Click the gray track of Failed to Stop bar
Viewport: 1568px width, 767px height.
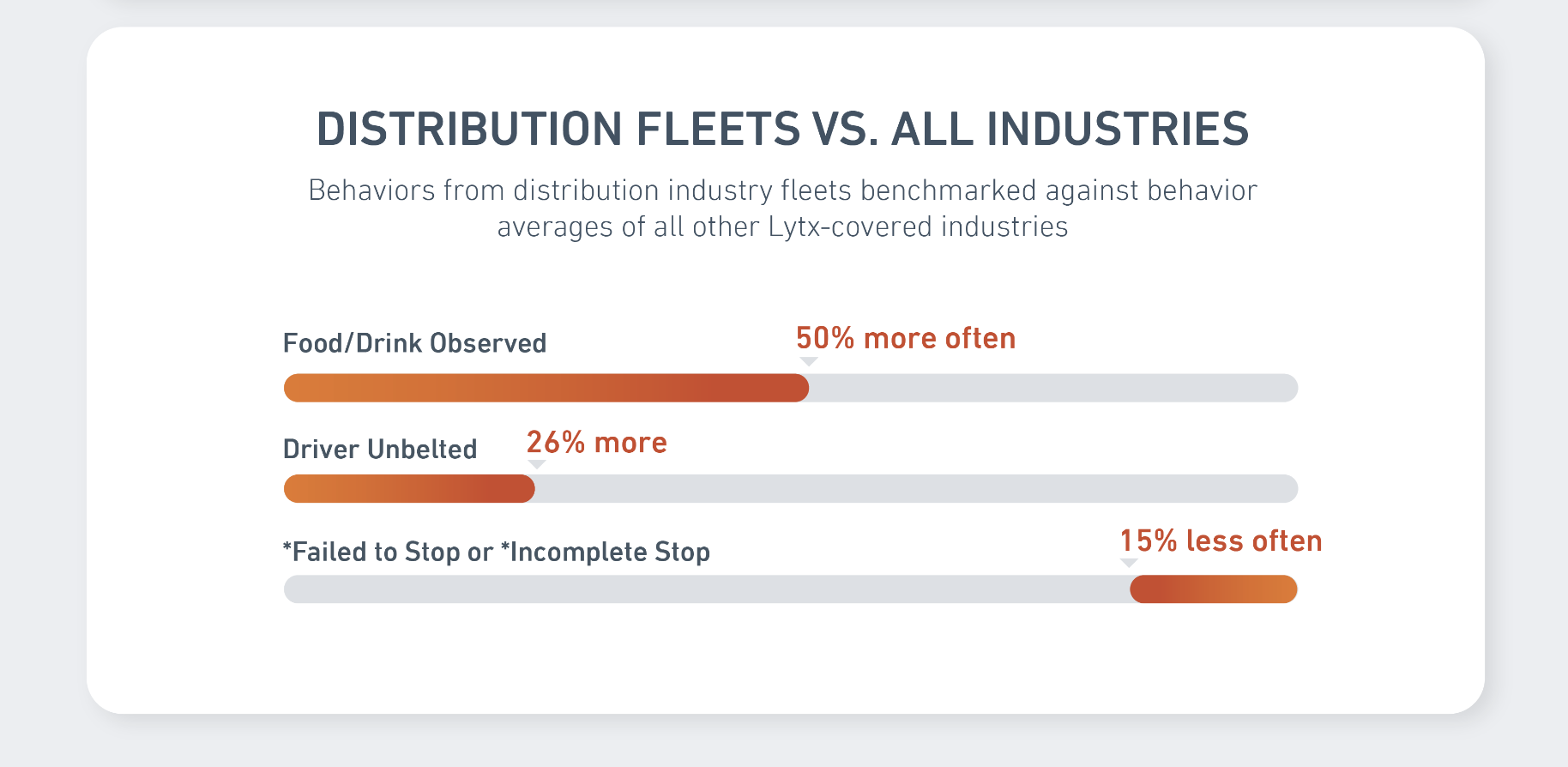click(x=706, y=589)
